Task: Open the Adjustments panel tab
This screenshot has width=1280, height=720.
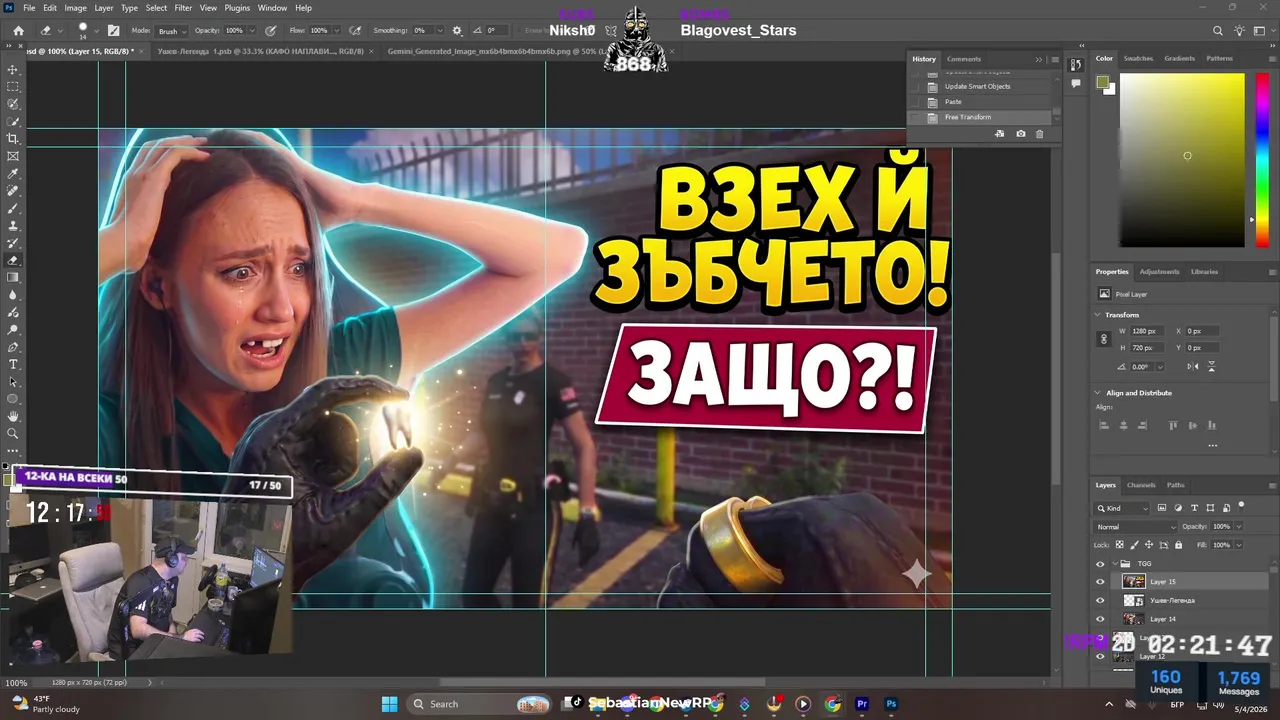Action: click(x=1159, y=271)
